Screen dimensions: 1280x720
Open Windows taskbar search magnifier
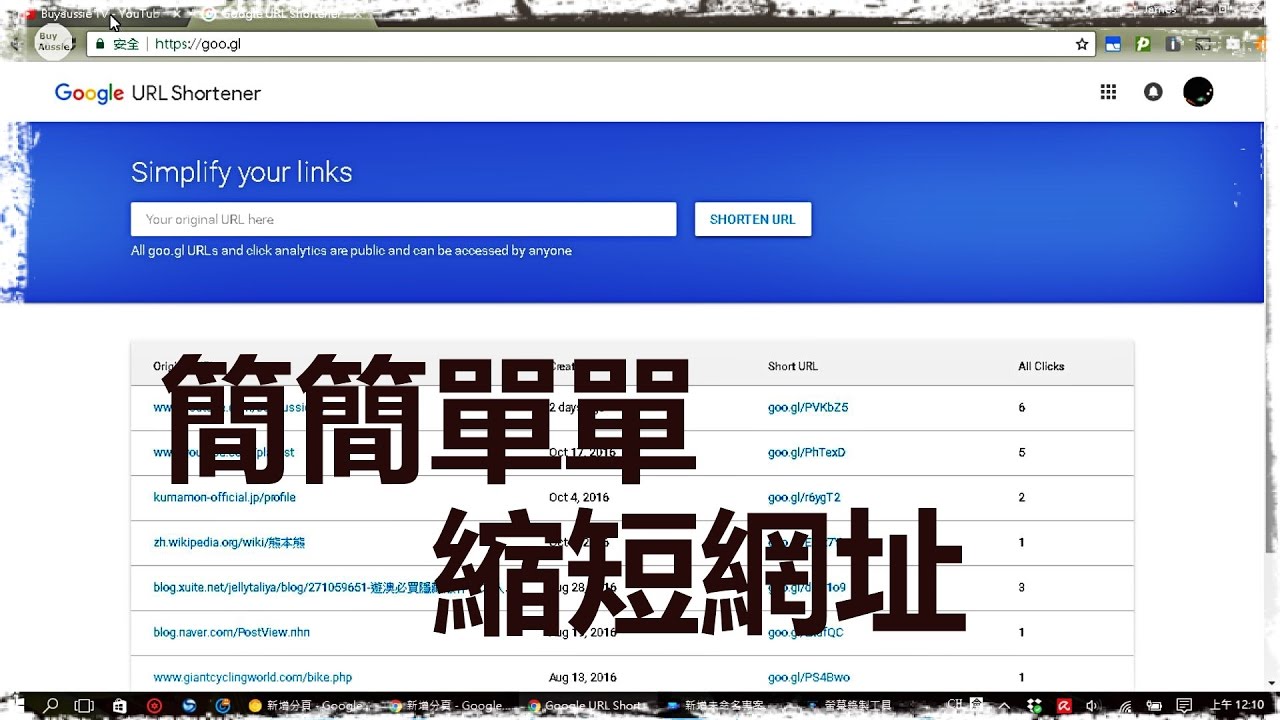51,705
